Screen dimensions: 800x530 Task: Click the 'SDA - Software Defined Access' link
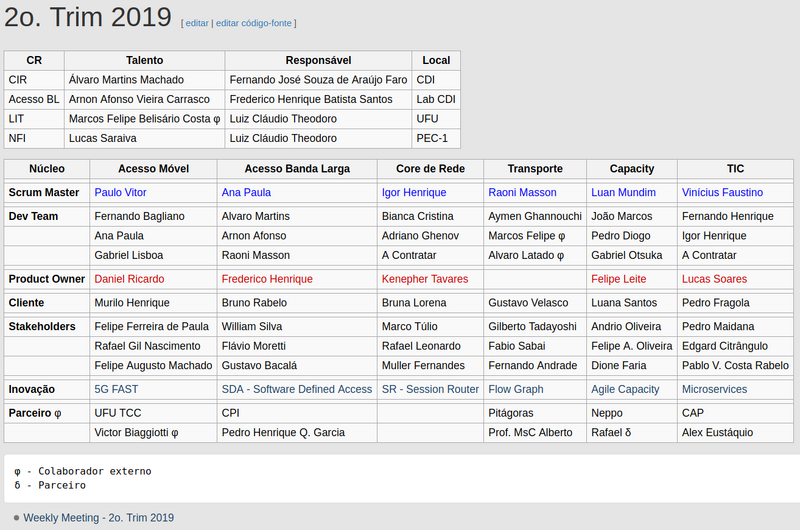pyautogui.click(x=296, y=389)
